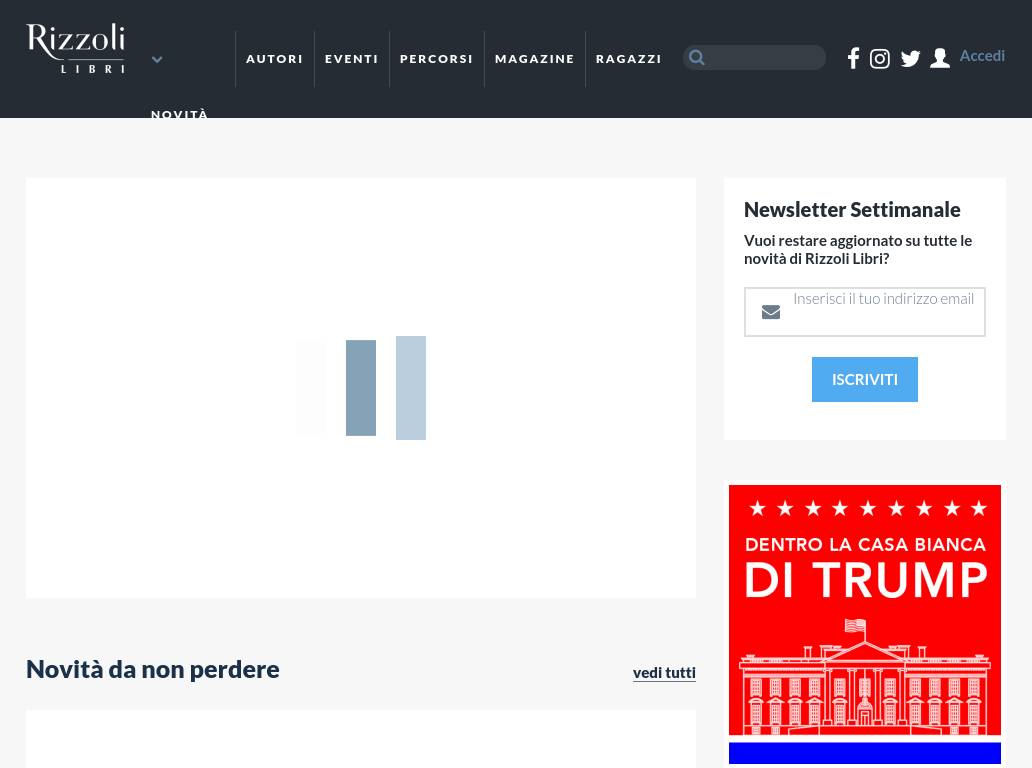Viewport: 1032px width, 768px height.
Task: Go to the Autori section
Action: [x=274, y=59]
